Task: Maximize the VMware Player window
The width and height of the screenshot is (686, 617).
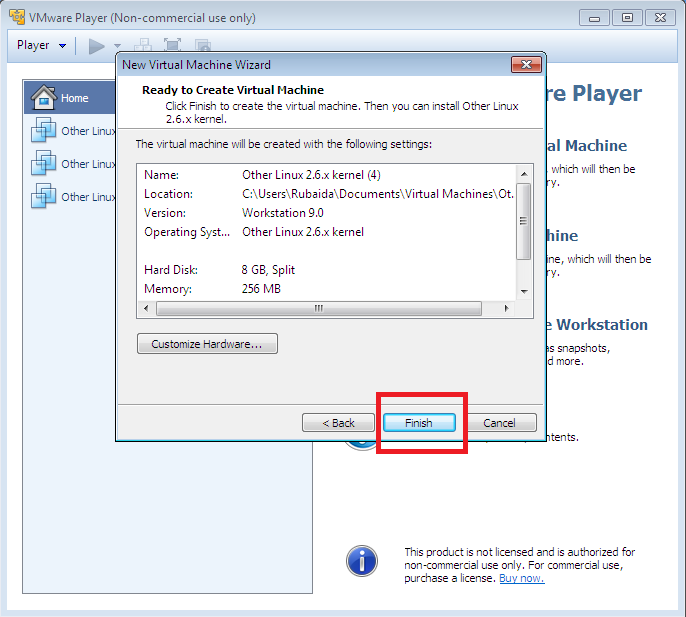Action: pyautogui.click(x=627, y=18)
